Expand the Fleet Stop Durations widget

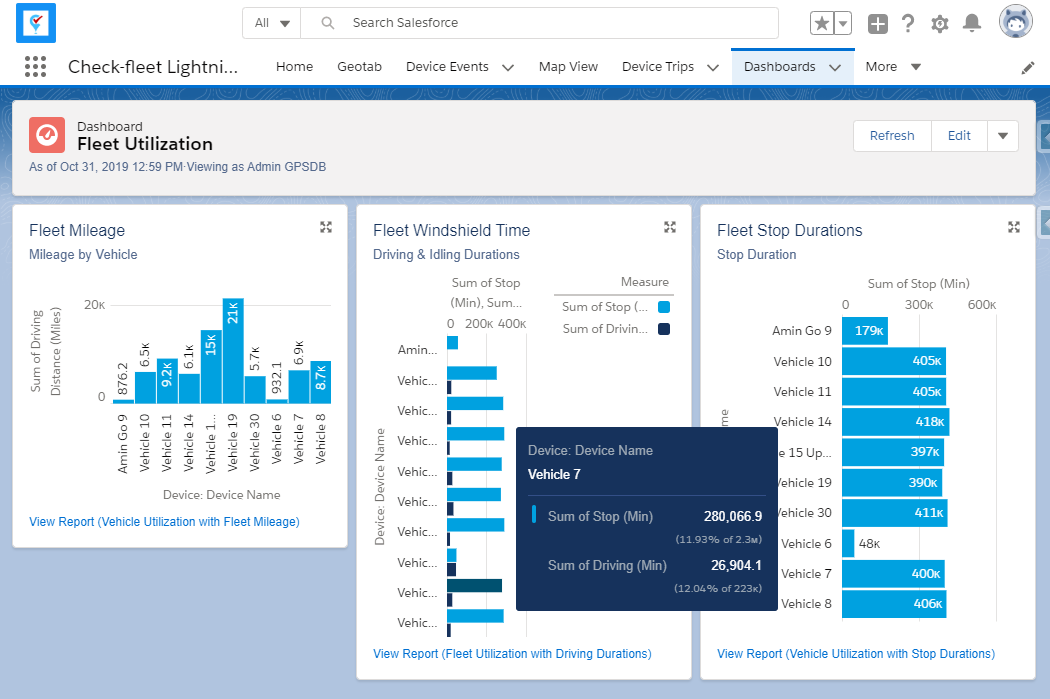coord(1013,227)
